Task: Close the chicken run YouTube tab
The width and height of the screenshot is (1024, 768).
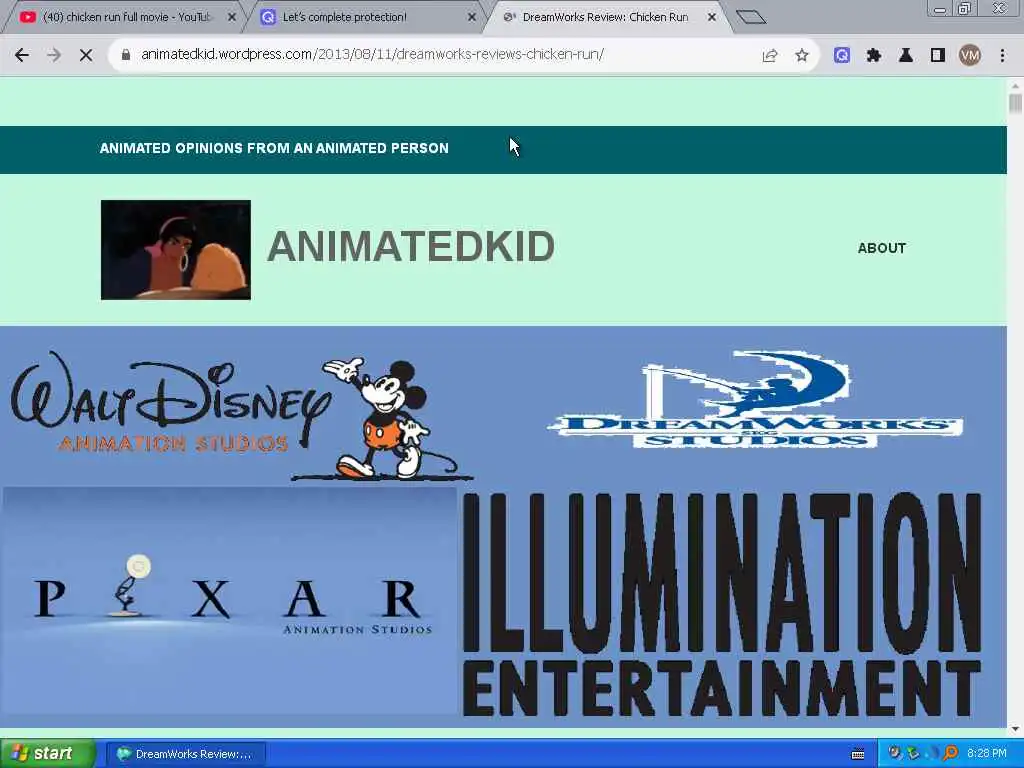Action: (231, 18)
